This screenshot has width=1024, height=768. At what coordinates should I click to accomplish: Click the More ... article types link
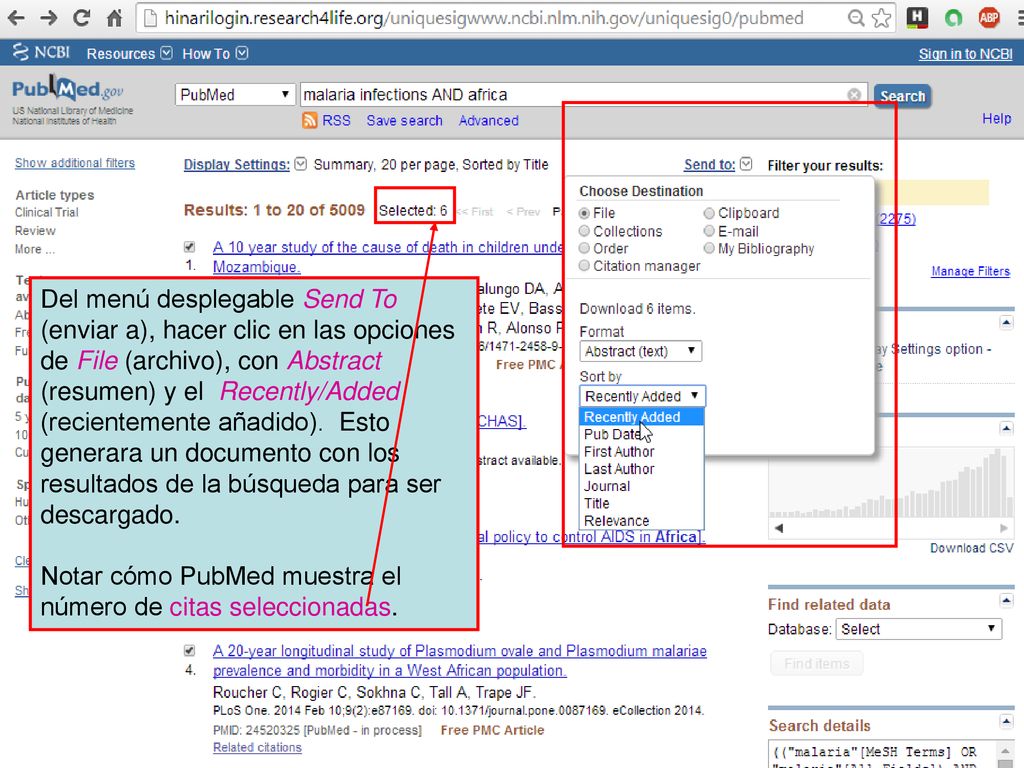coord(35,249)
